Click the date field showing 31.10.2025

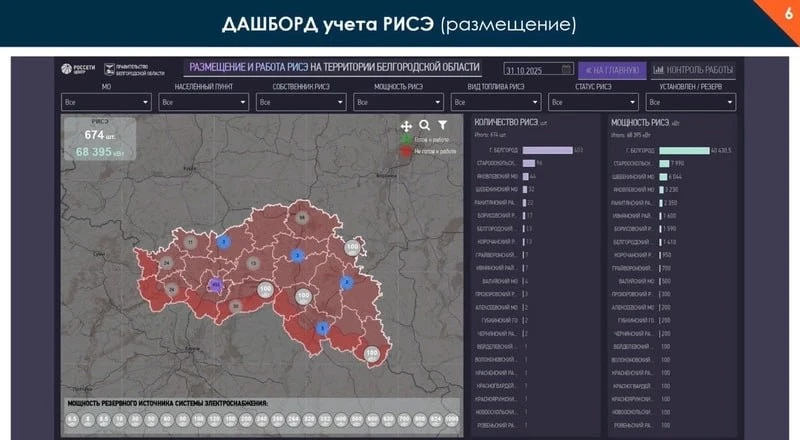pyautogui.click(x=537, y=70)
